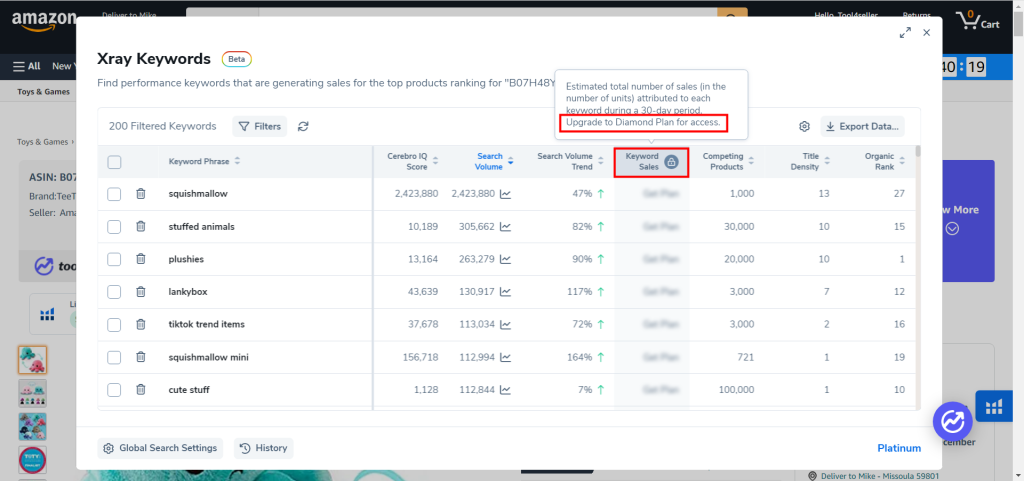Check the squishmallow mini row checkbox
The image size is (1024, 481).
coord(114,357)
